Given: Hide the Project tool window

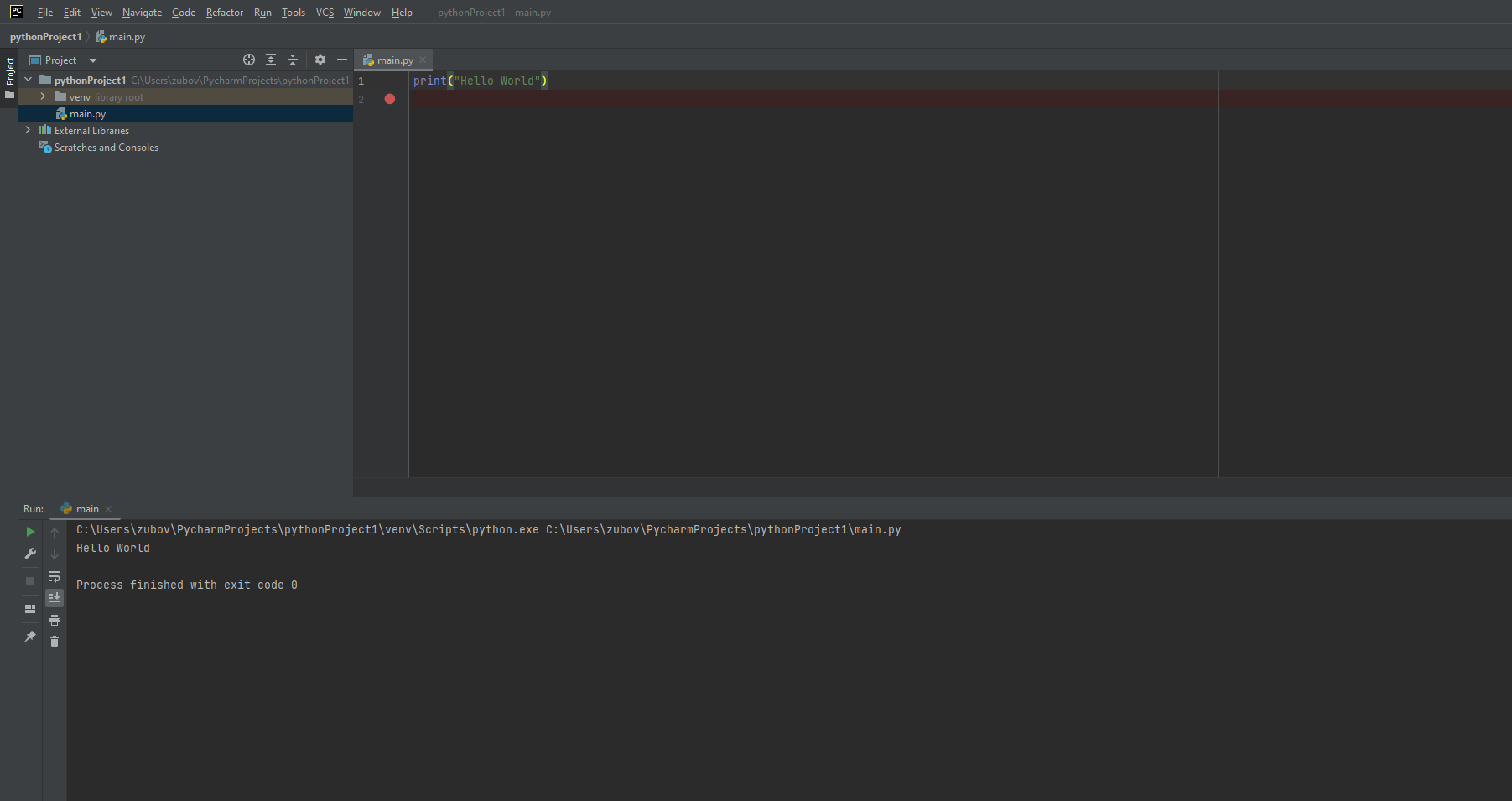Looking at the screenshot, I should [x=342, y=60].
